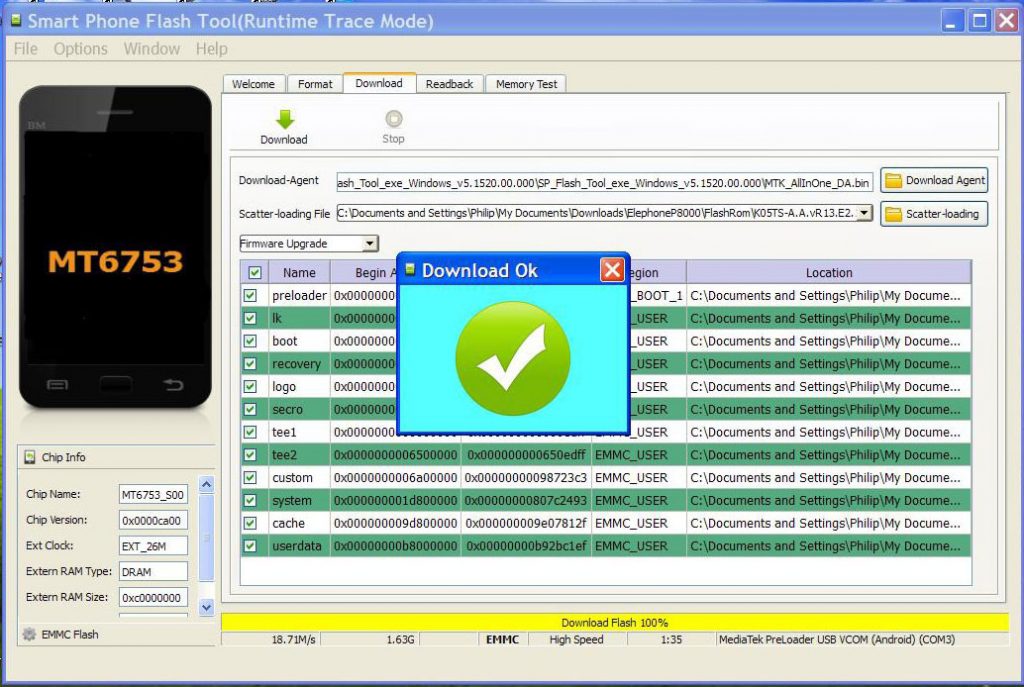Click back key on phone image

coord(173,385)
